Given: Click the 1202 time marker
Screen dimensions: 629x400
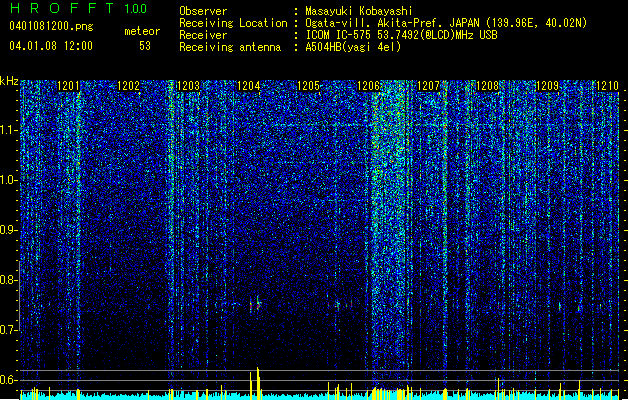Looking at the screenshot, I should [x=128, y=85].
